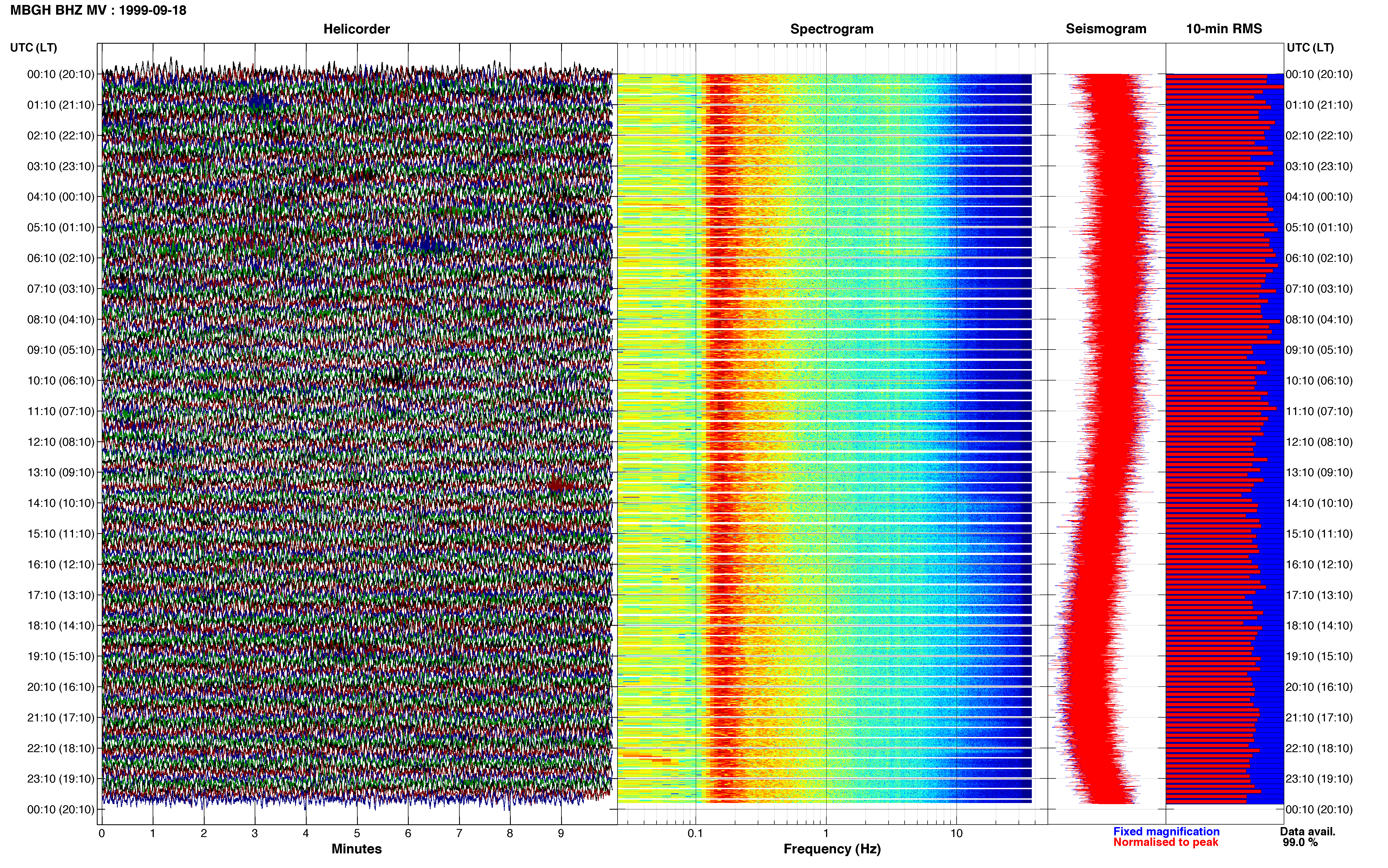This screenshot has height=868, width=1388.
Task: Click the UTC (LT) label beside the helicorder
Action: (34, 48)
